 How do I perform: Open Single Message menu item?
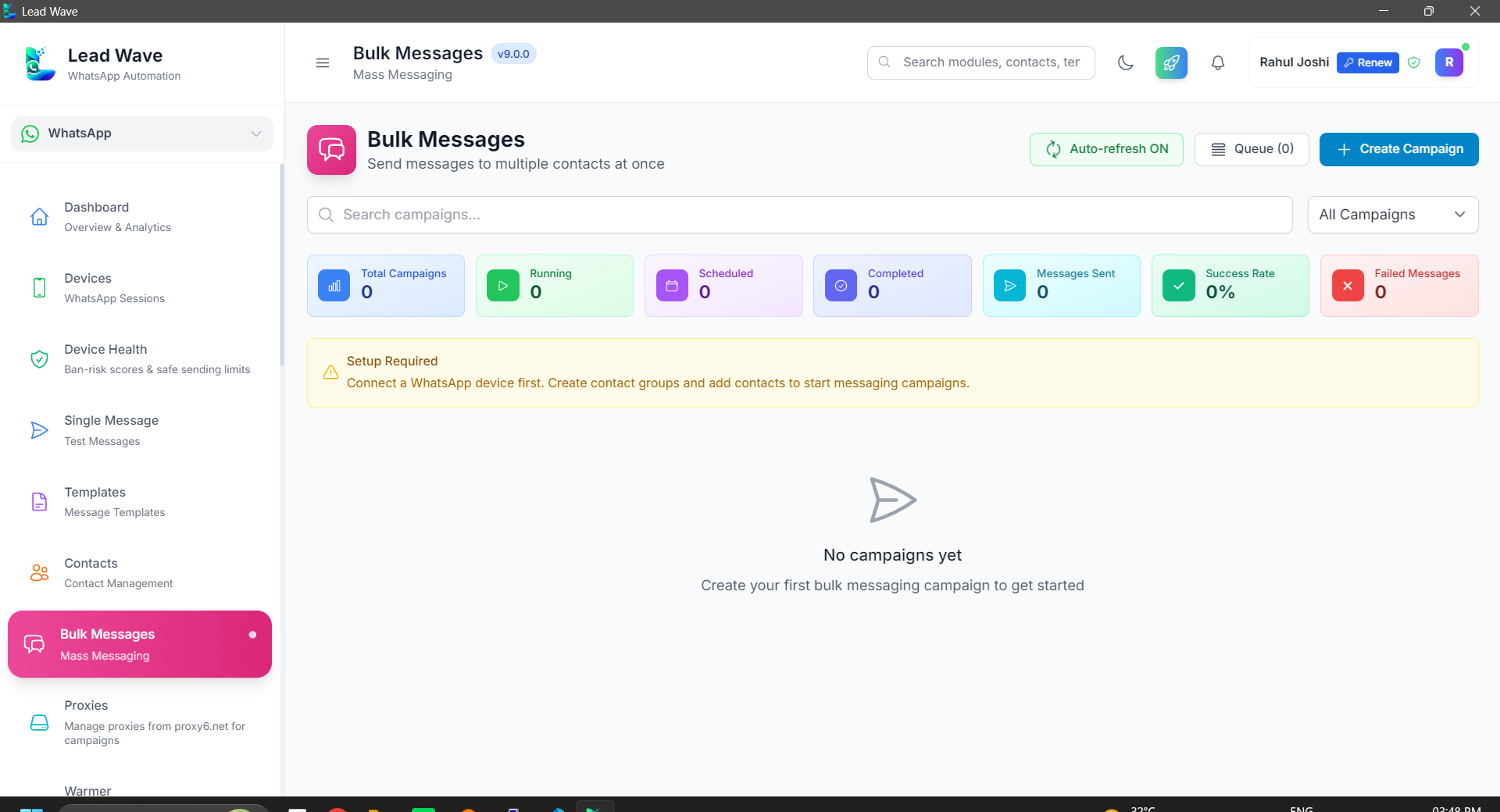click(x=141, y=430)
